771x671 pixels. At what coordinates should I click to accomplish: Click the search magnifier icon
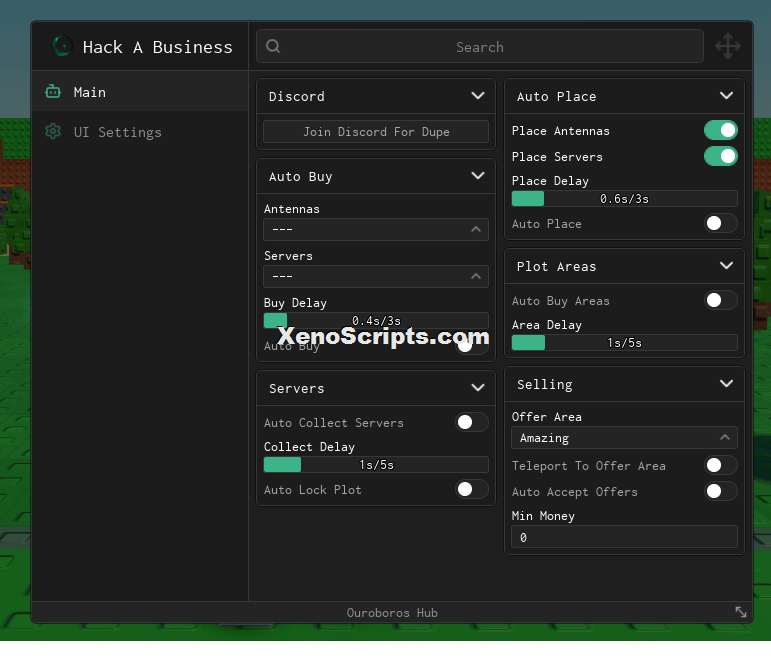(x=273, y=46)
